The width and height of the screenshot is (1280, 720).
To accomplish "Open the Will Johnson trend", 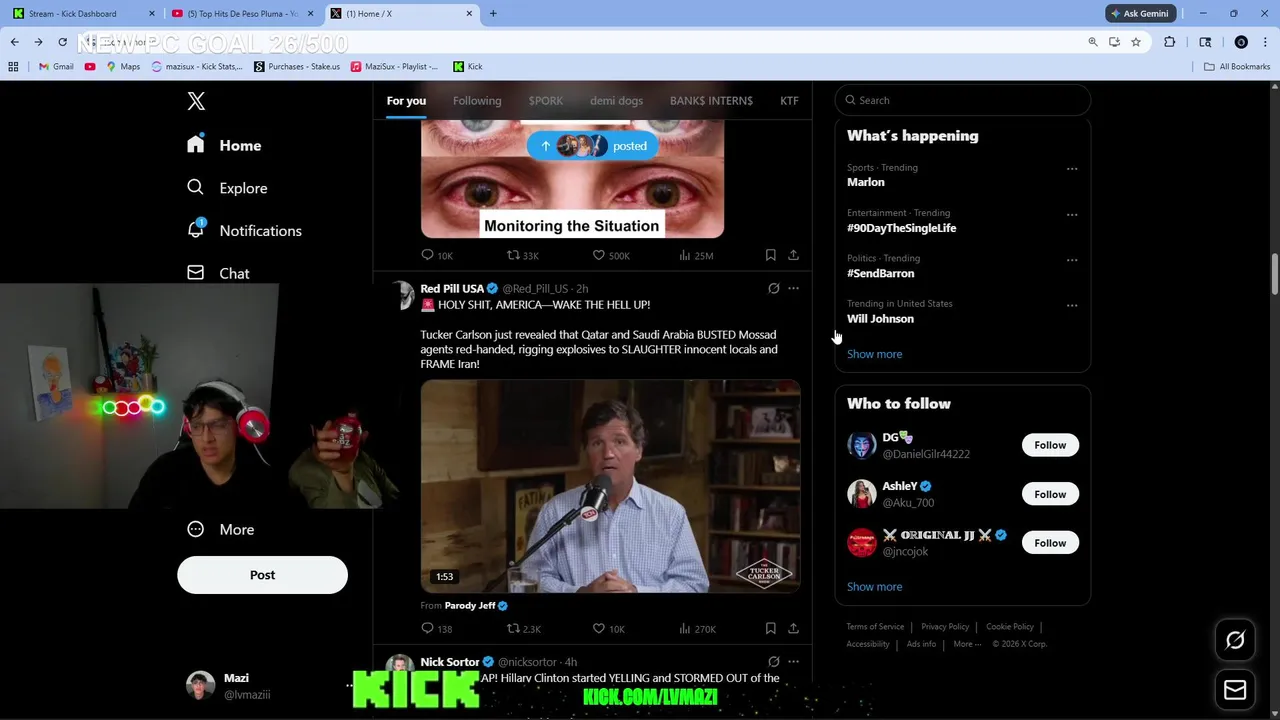I will tap(880, 319).
